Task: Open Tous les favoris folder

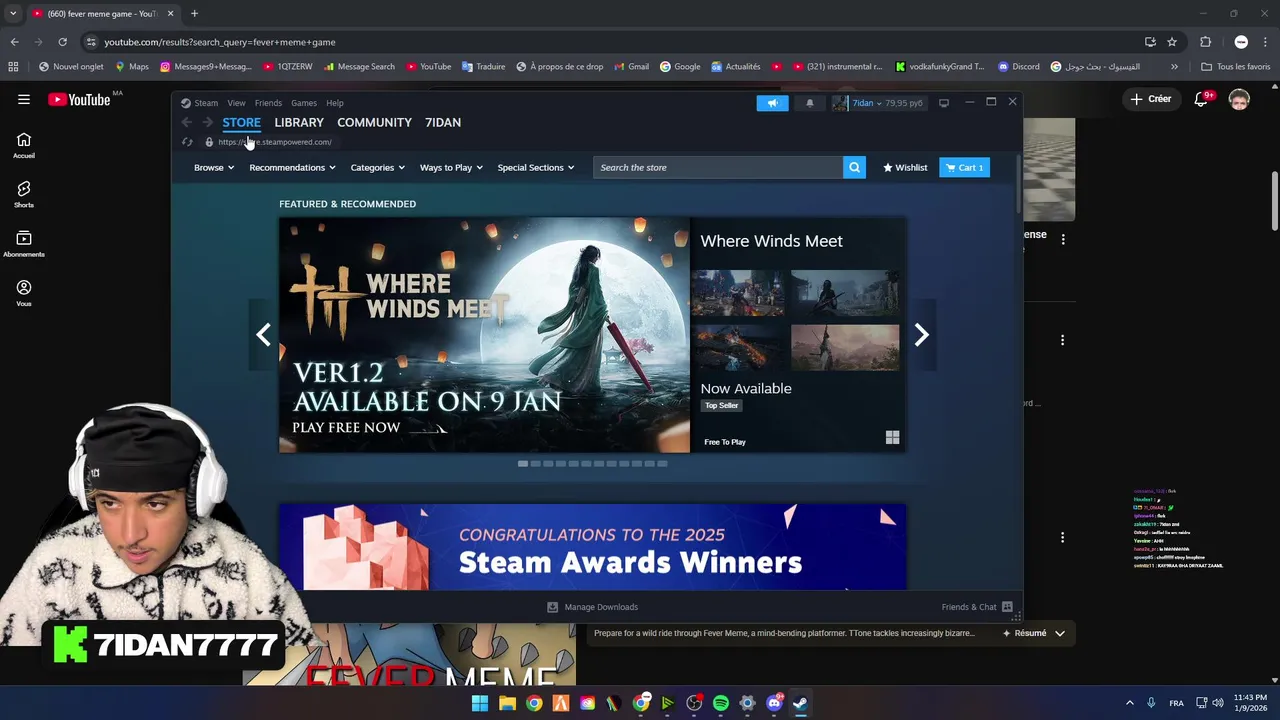Action: tap(1236, 67)
